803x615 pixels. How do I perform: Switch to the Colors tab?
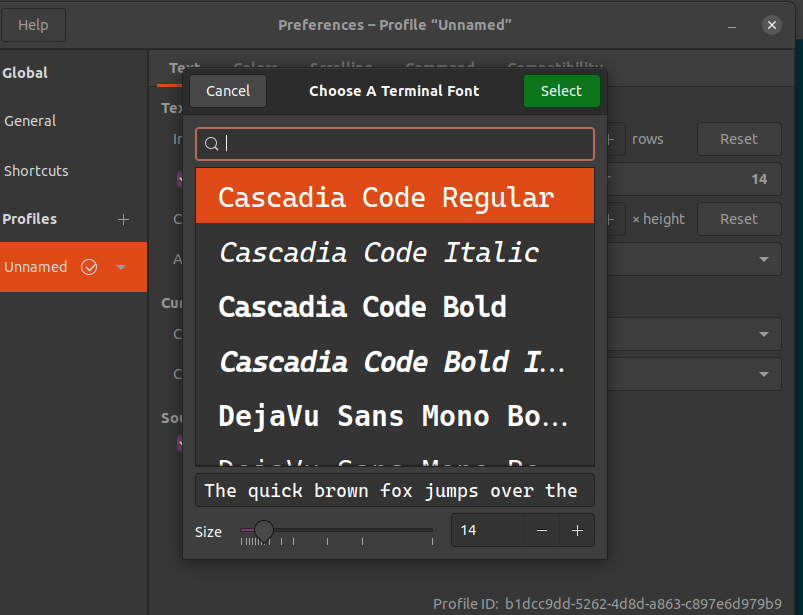pyautogui.click(x=254, y=67)
